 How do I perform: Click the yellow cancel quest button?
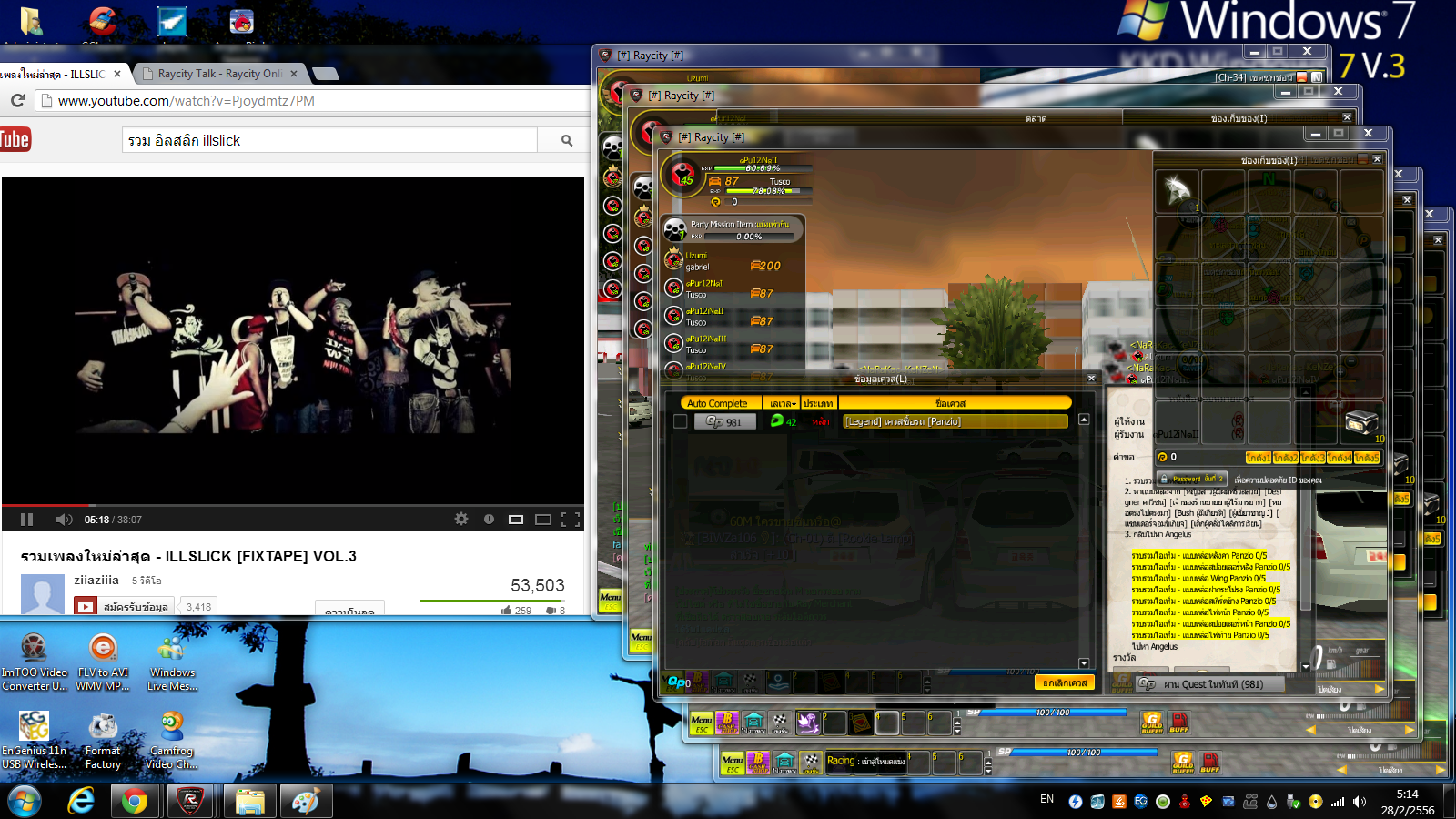coord(1065,682)
